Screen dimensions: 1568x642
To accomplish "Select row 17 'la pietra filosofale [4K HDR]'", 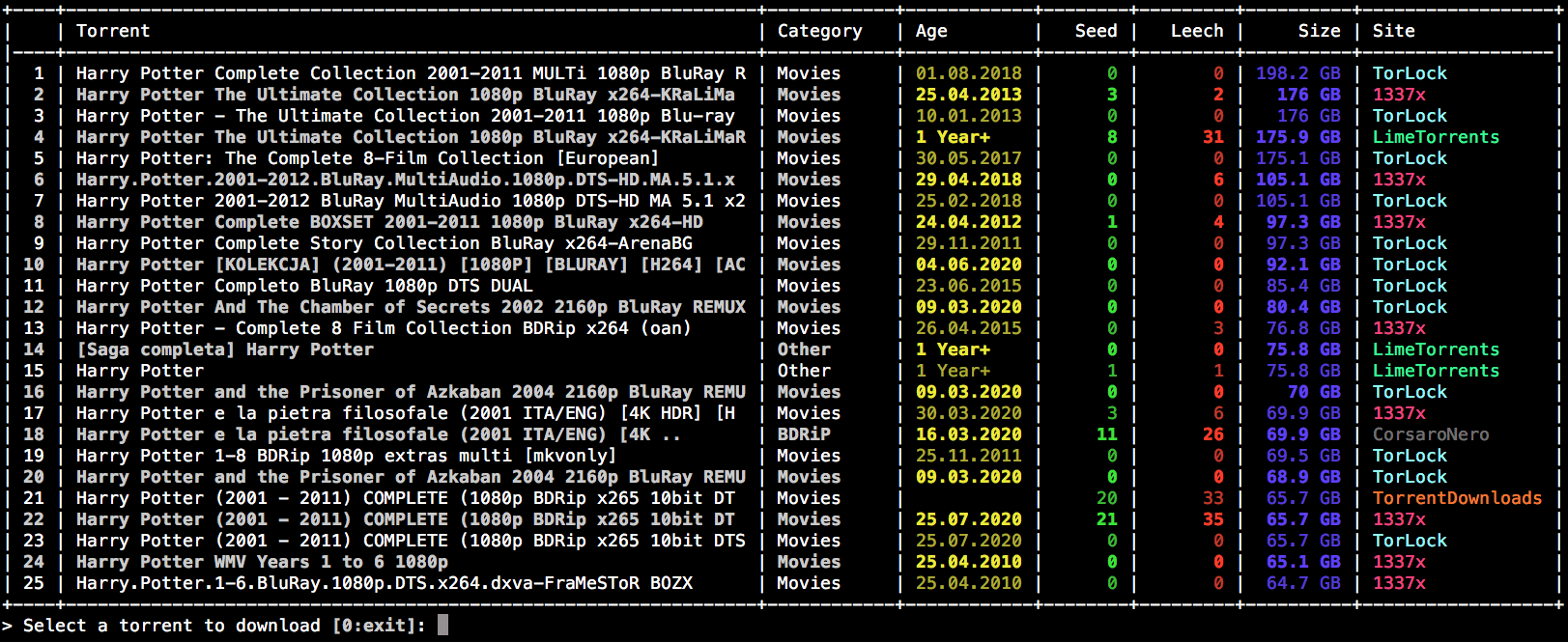I will pos(406,413).
